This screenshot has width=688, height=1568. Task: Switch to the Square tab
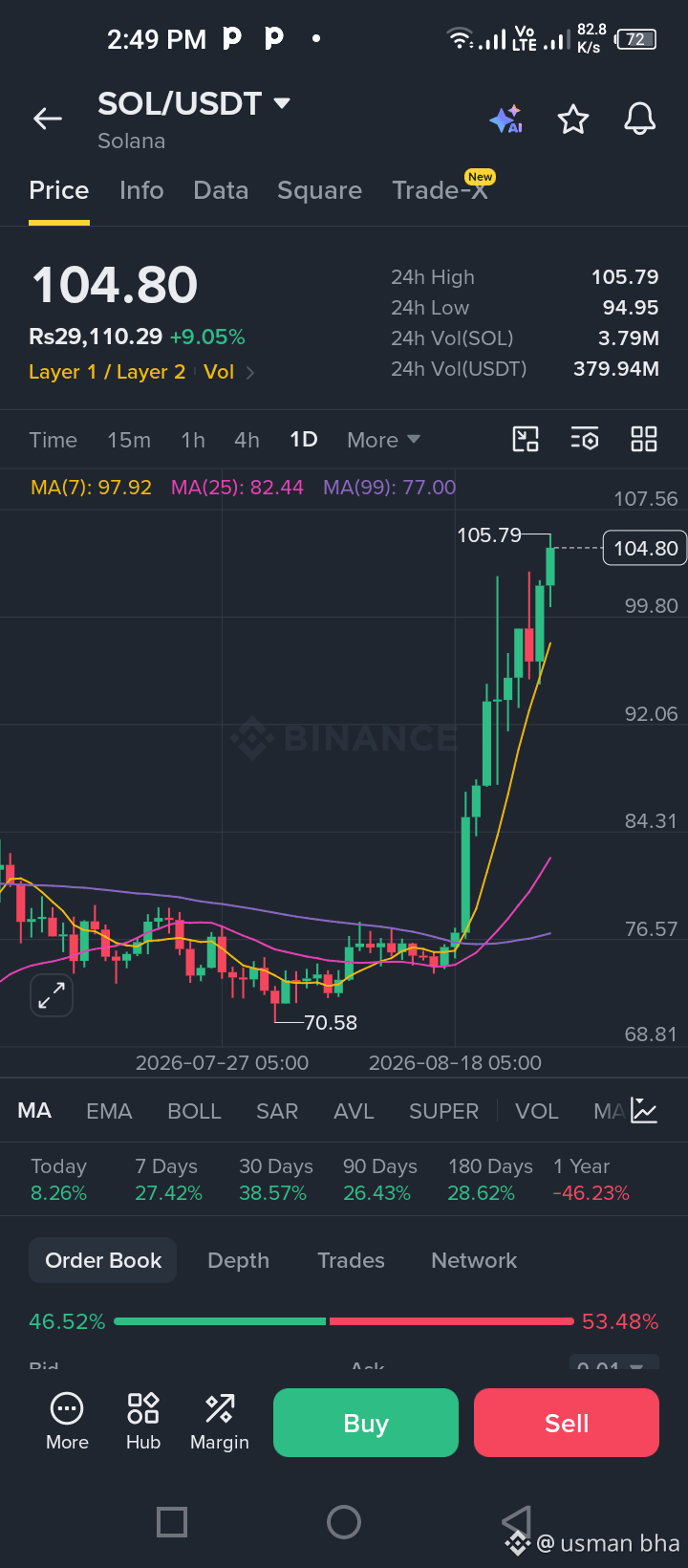[319, 190]
